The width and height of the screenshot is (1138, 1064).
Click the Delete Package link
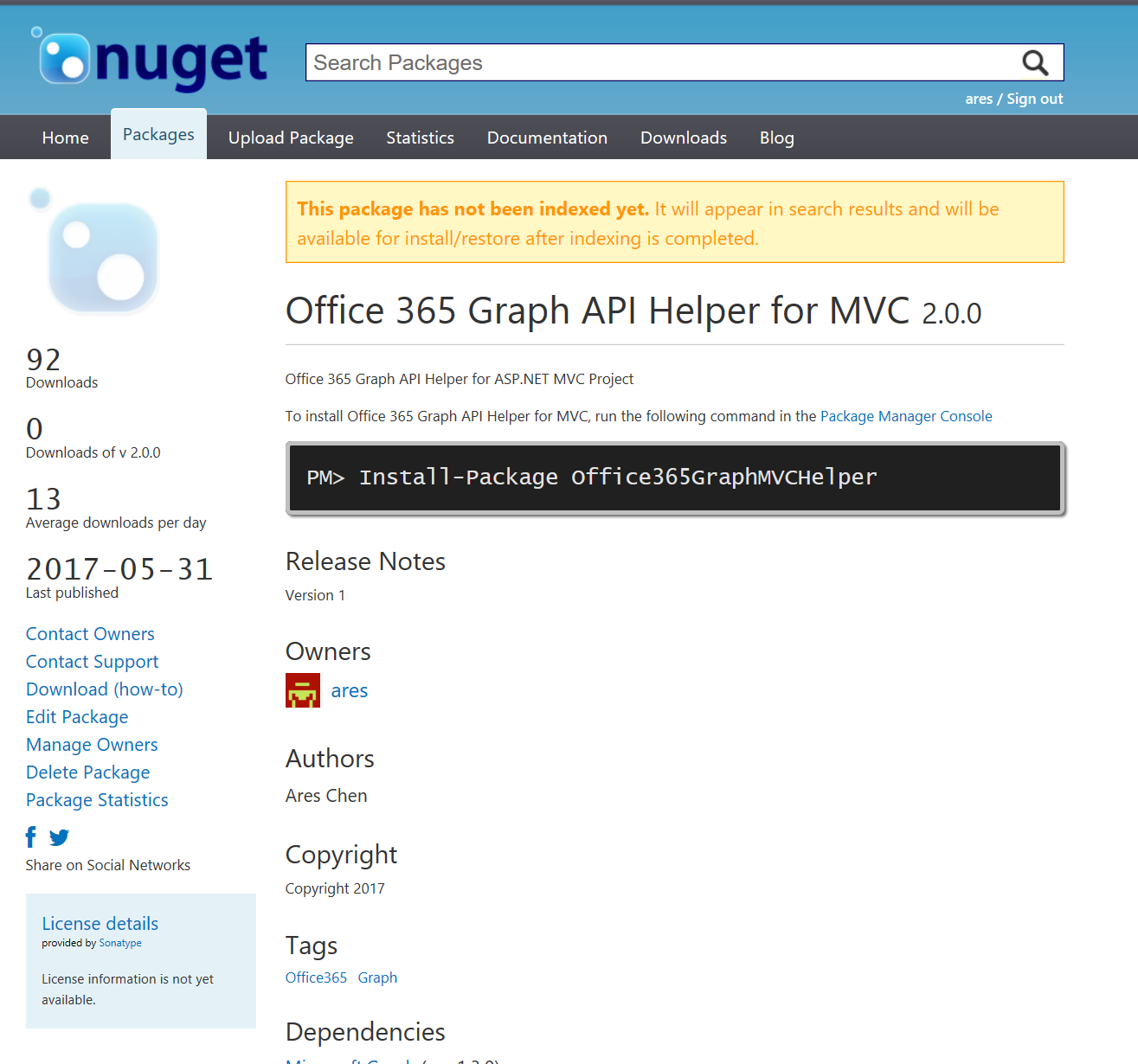click(87, 772)
